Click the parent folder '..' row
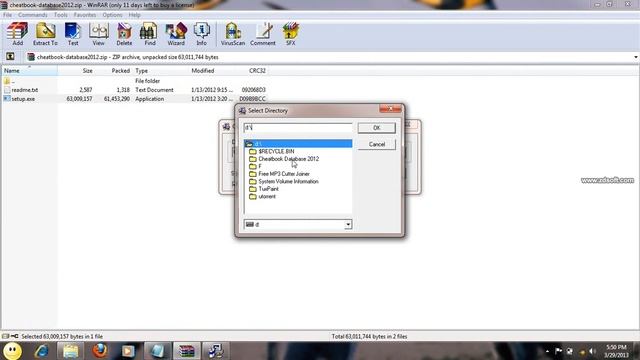 click(13, 81)
